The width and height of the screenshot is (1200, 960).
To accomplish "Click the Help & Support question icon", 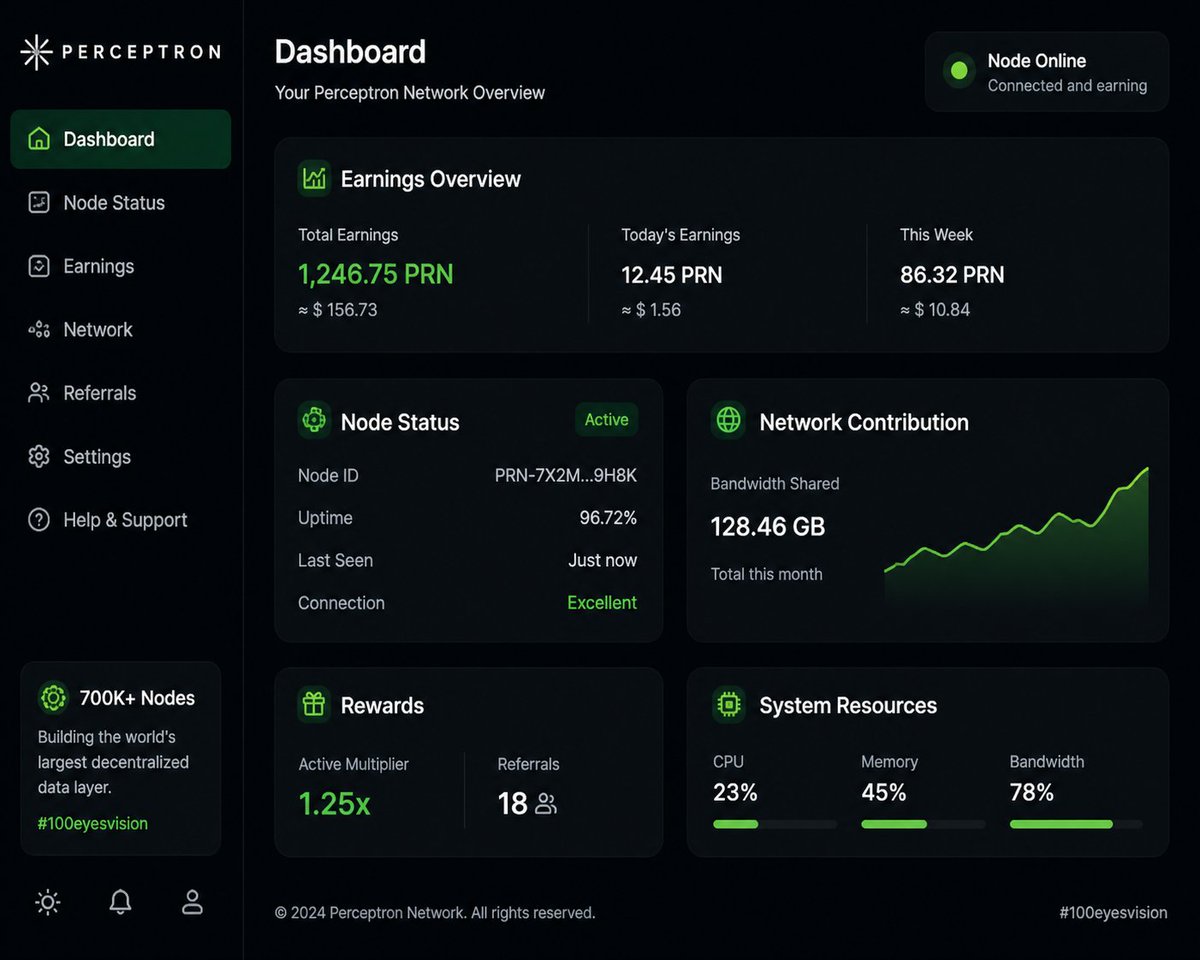I will pyautogui.click(x=39, y=520).
